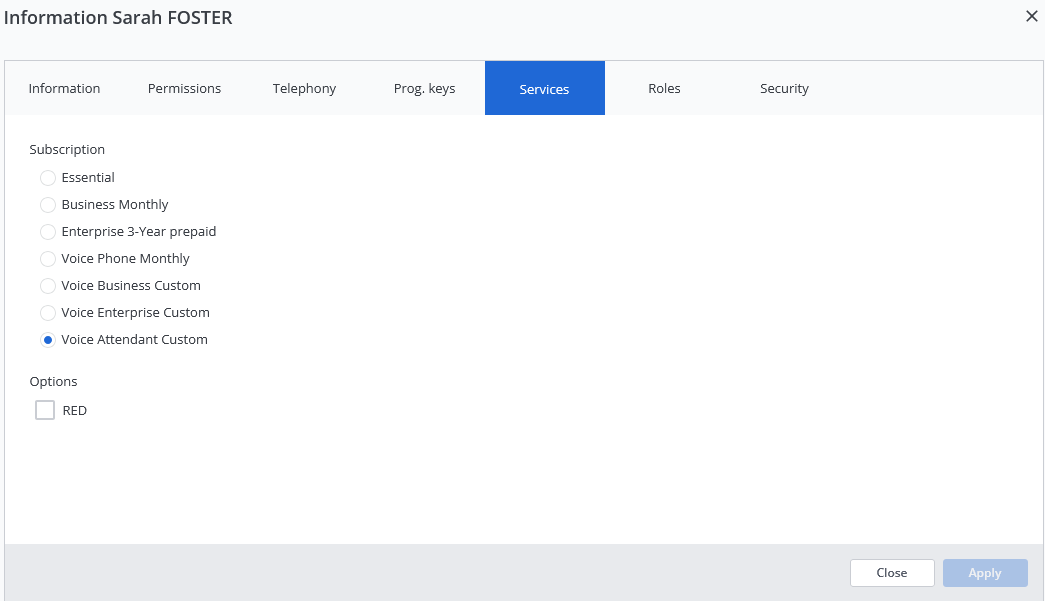This screenshot has width=1045, height=601.
Task: Go to the Telephony tab
Action: (x=304, y=88)
